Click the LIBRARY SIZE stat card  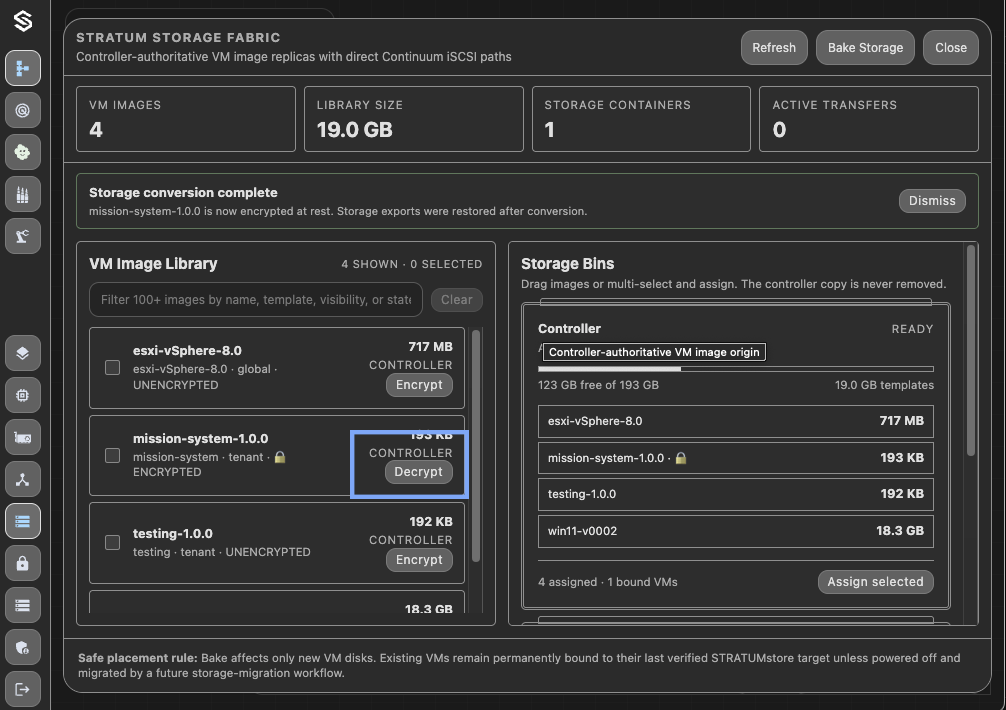413,119
